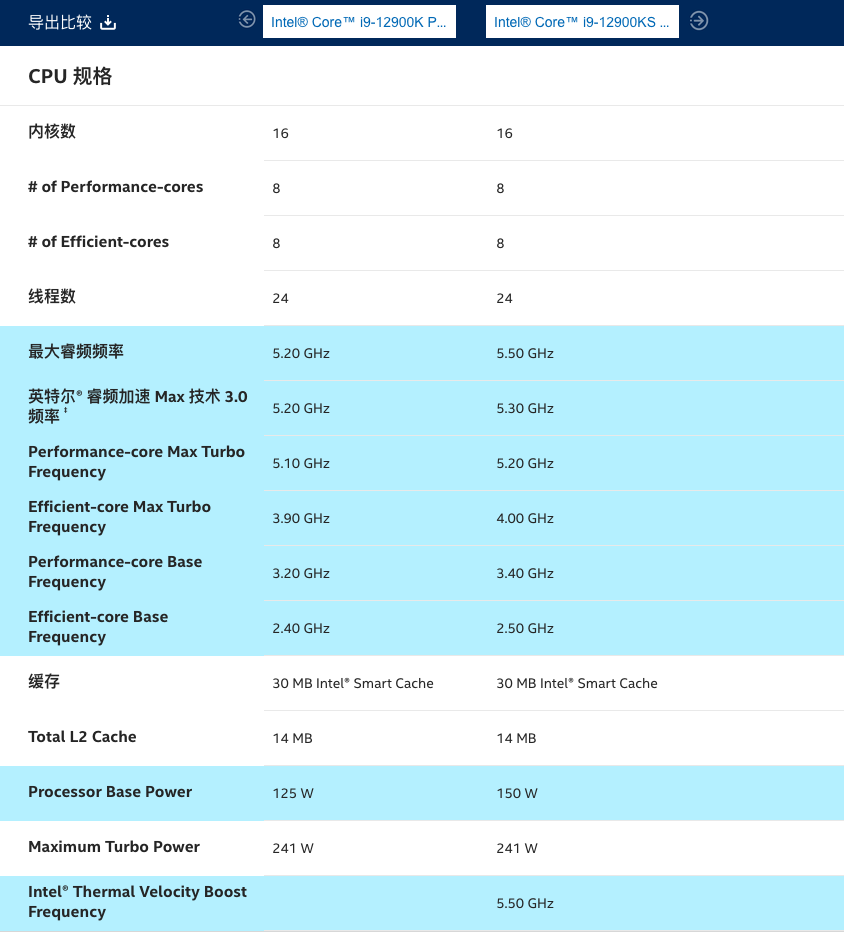Click the Processor Base Power label

pyautogui.click(x=110, y=792)
